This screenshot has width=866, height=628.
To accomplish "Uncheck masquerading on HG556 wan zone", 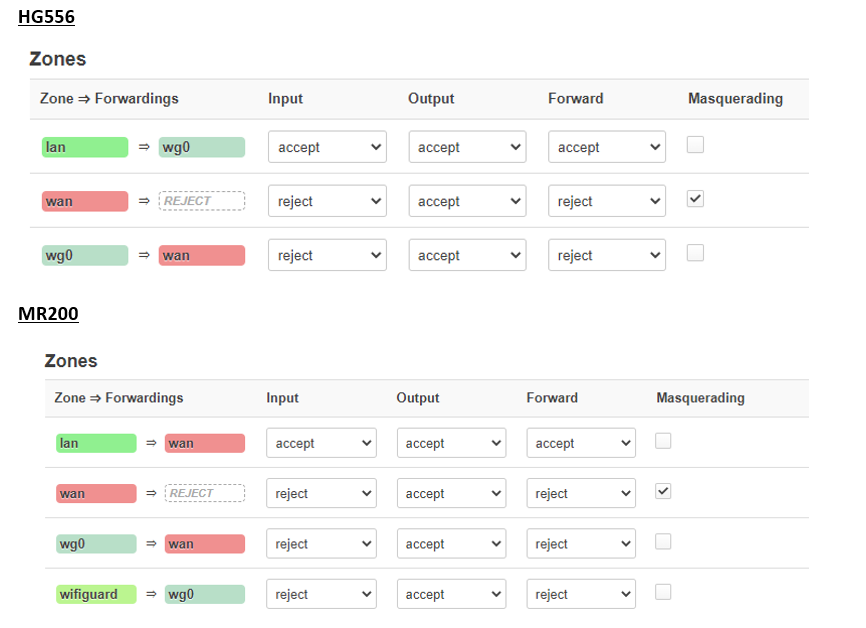I will [x=695, y=199].
